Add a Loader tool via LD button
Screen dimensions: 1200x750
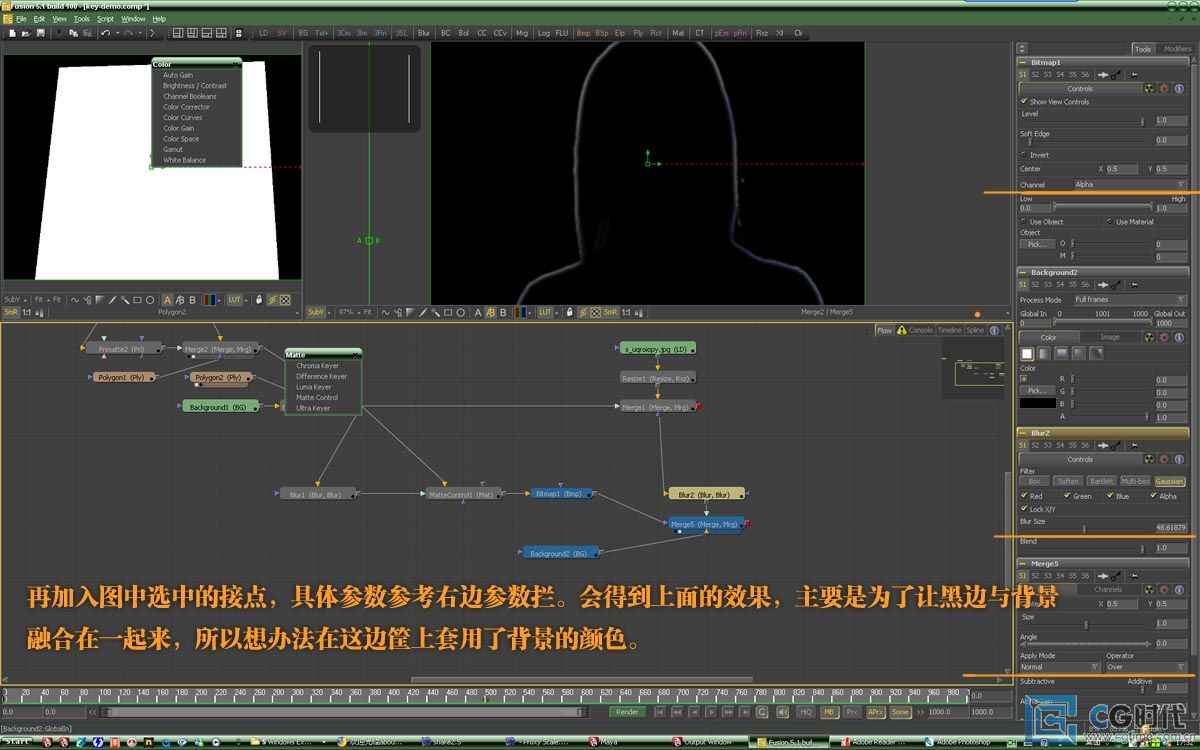click(264, 33)
